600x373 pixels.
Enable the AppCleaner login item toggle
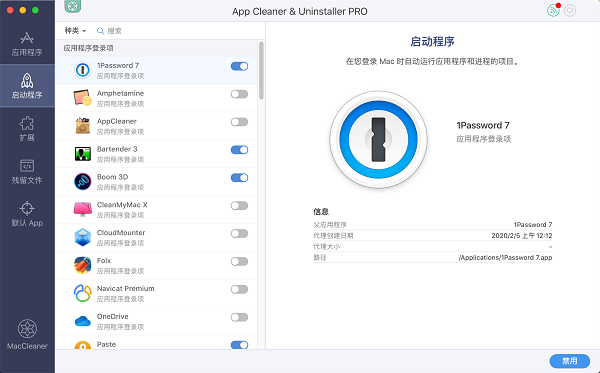[x=240, y=122]
